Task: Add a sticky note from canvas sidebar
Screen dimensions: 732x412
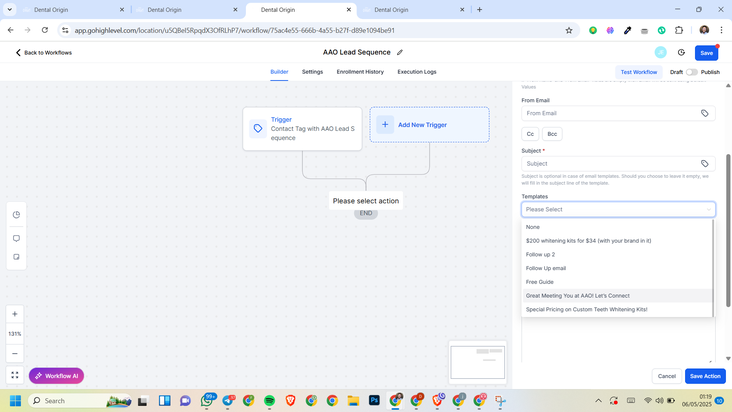Action: tap(16, 257)
